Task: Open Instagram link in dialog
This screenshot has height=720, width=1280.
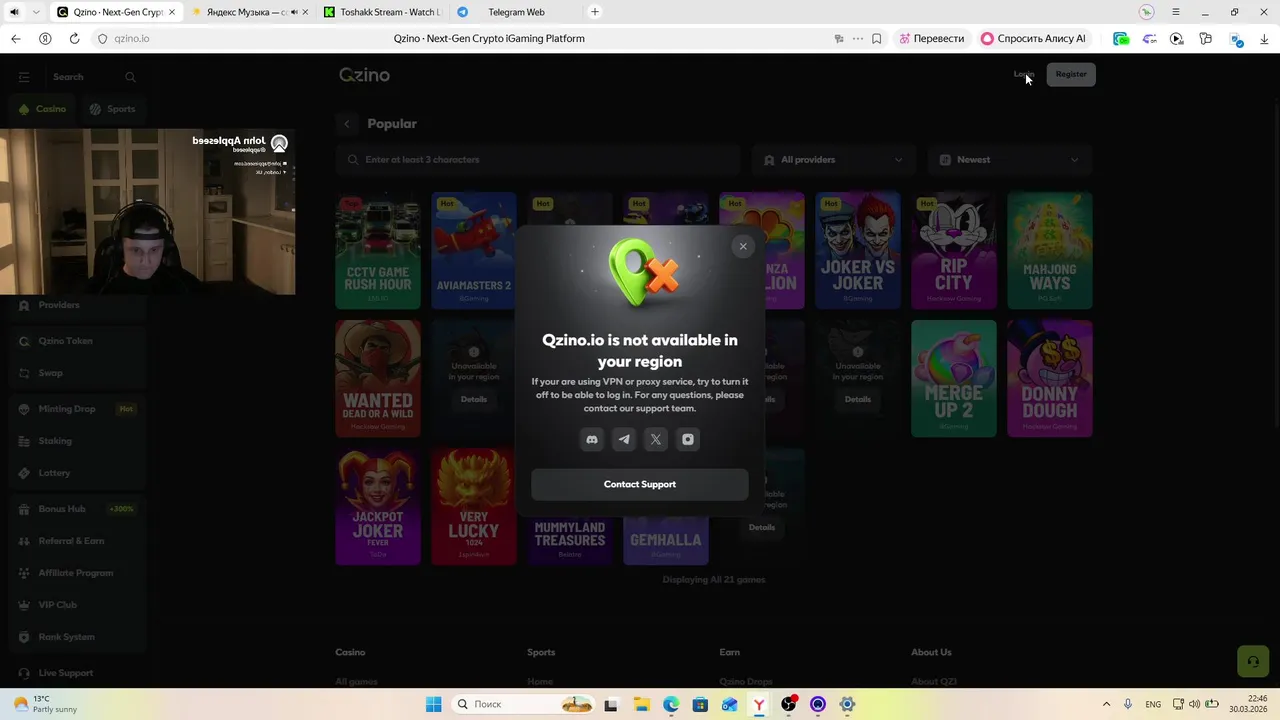Action: coord(688,439)
